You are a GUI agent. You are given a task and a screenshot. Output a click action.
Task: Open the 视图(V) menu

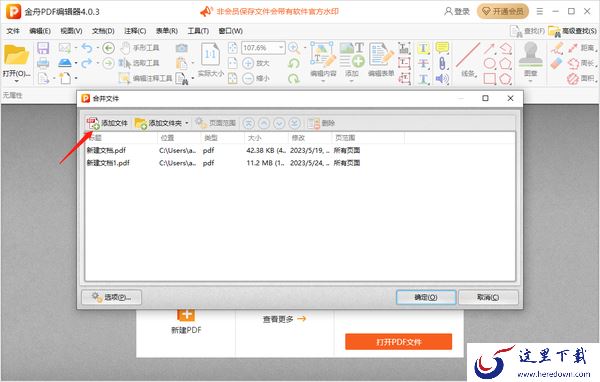71,31
